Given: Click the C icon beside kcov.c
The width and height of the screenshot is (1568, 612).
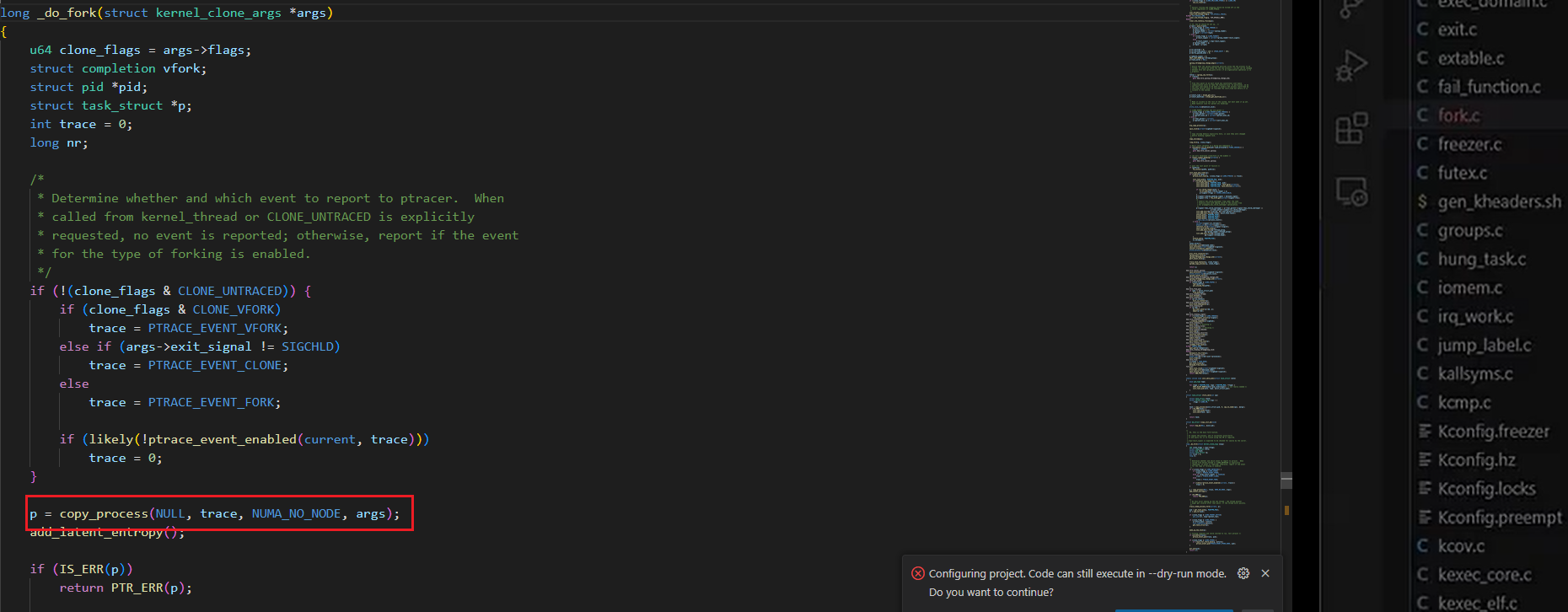Looking at the screenshot, I should (x=1423, y=546).
